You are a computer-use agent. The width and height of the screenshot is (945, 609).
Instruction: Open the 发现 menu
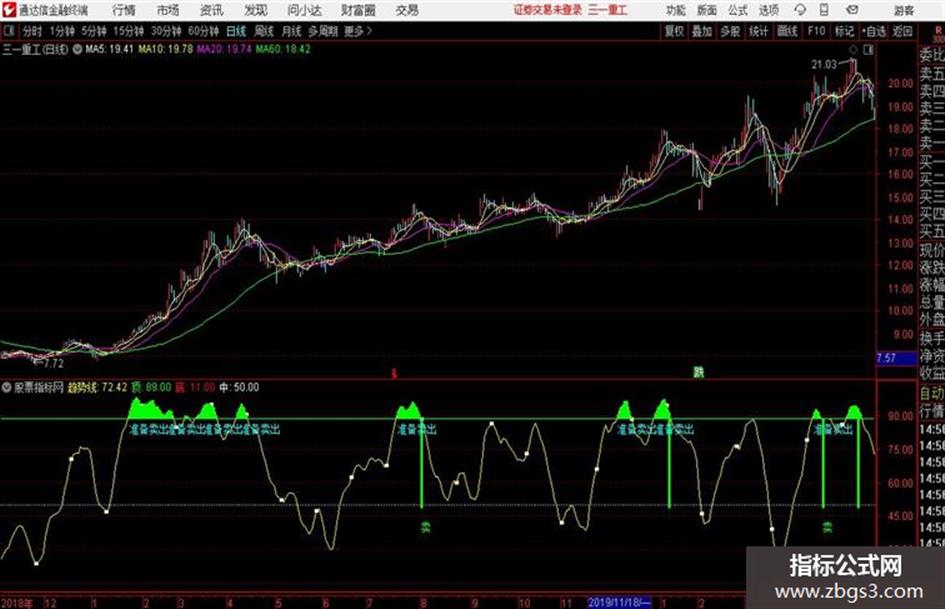256,10
